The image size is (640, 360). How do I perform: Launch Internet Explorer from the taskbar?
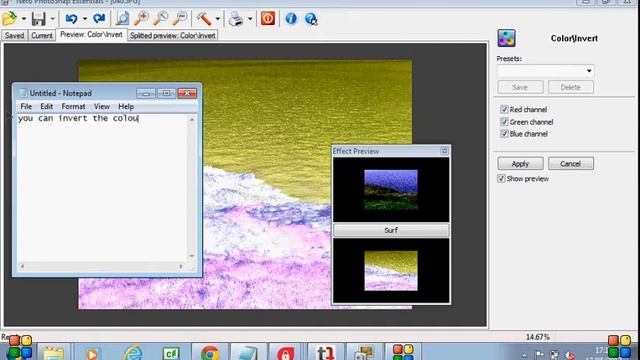[133, 353]
